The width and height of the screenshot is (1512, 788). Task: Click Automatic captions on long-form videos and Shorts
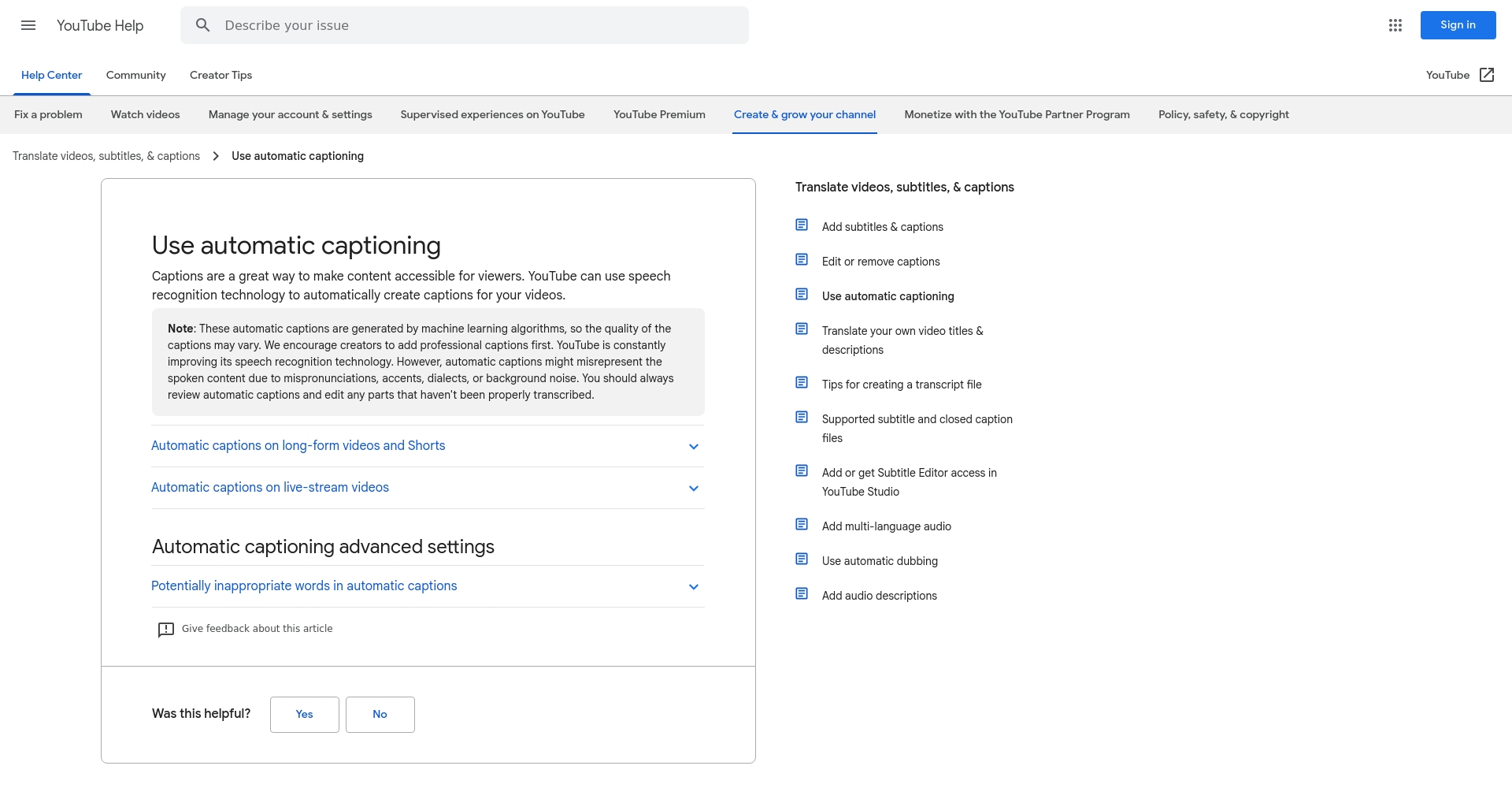click(298, 446)
